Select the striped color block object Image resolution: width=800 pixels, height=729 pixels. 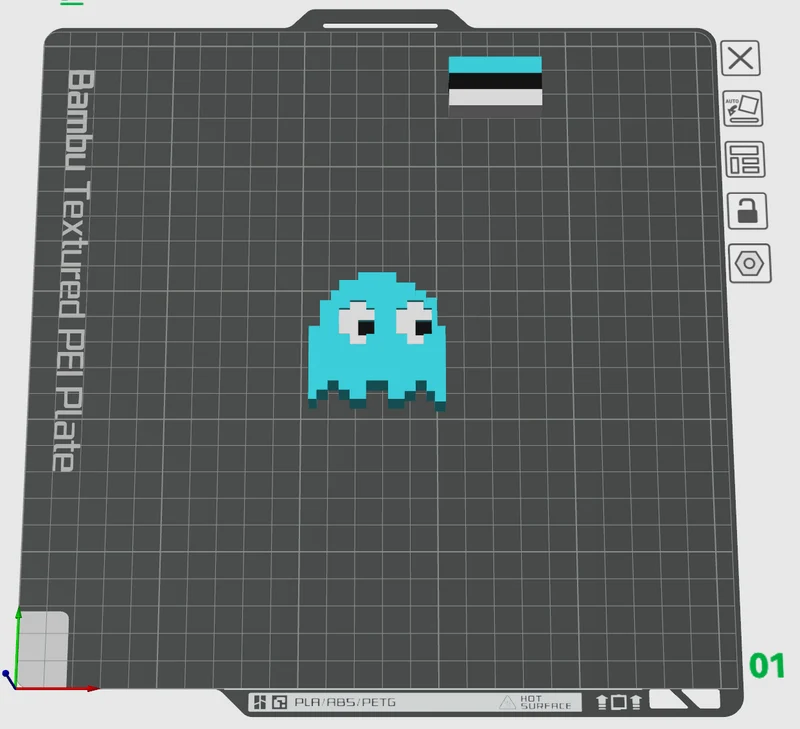click(495, 86)
